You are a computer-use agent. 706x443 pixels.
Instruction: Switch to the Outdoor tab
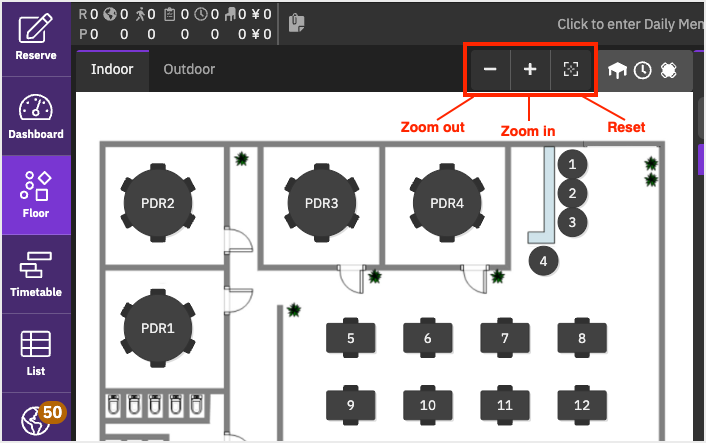click(189, 70)
